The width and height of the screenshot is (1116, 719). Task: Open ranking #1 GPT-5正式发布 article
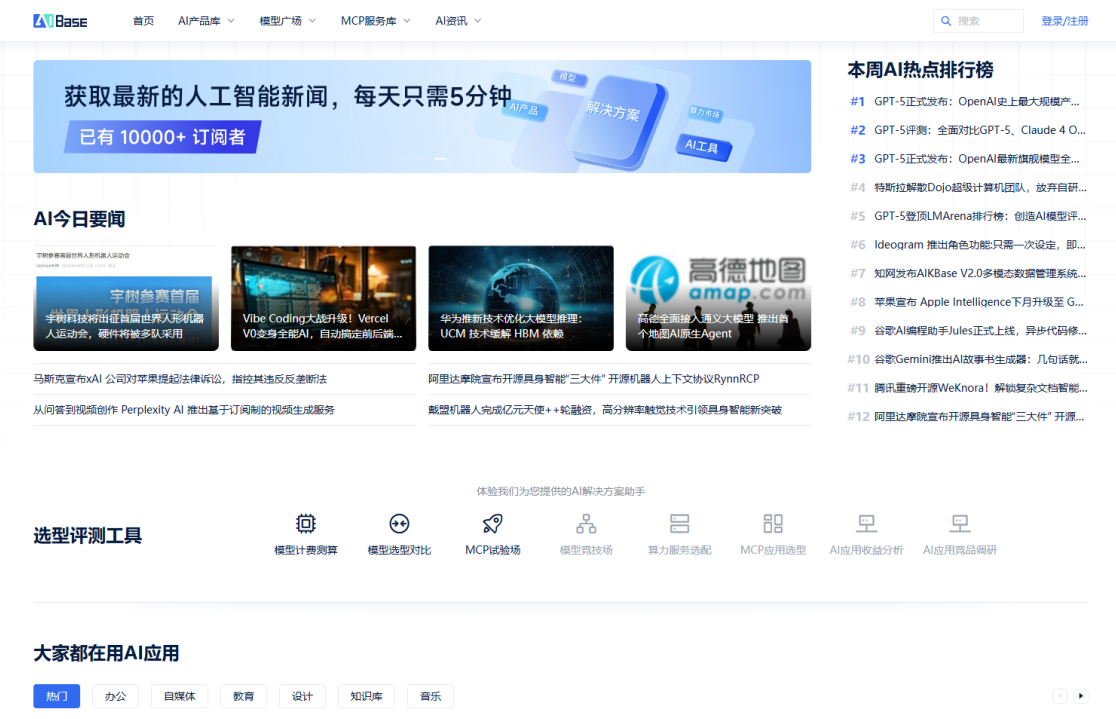968,102
